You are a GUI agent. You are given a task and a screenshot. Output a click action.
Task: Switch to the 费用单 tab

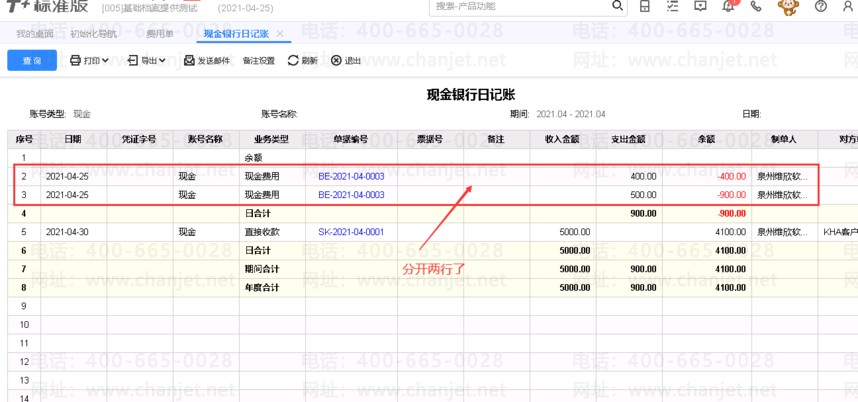click(x=160, y=34)
